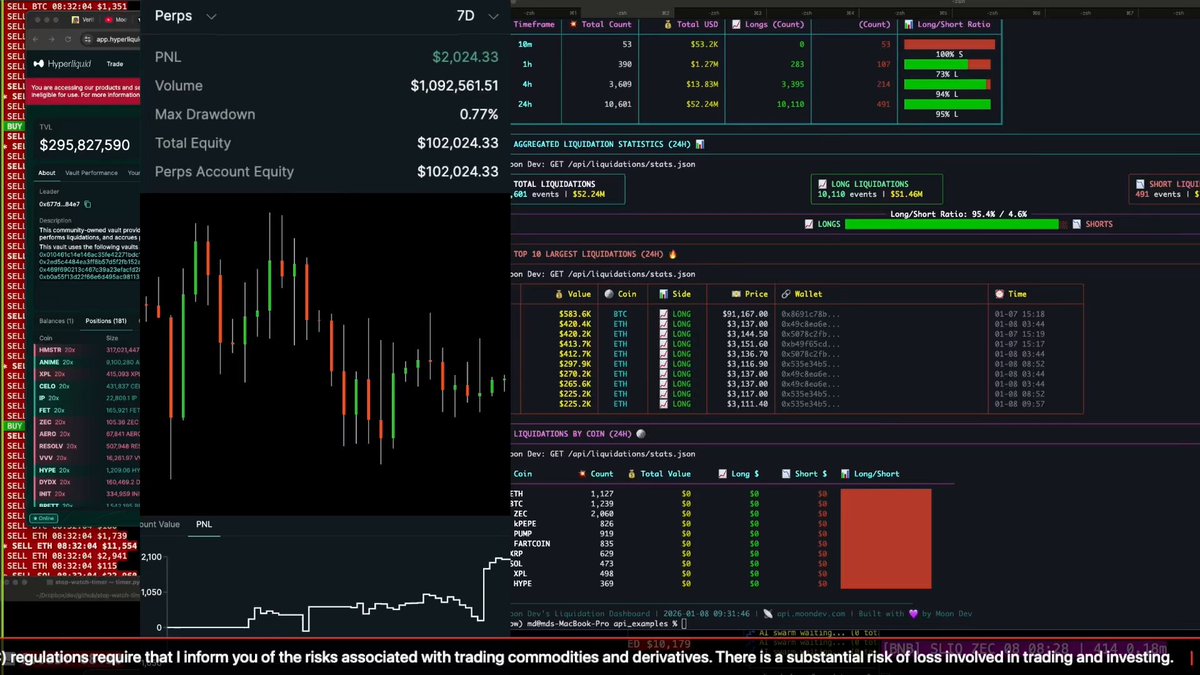Click the ZEC 20x position row
Viewport: 1200px width, 675px height.
[88, 422]
